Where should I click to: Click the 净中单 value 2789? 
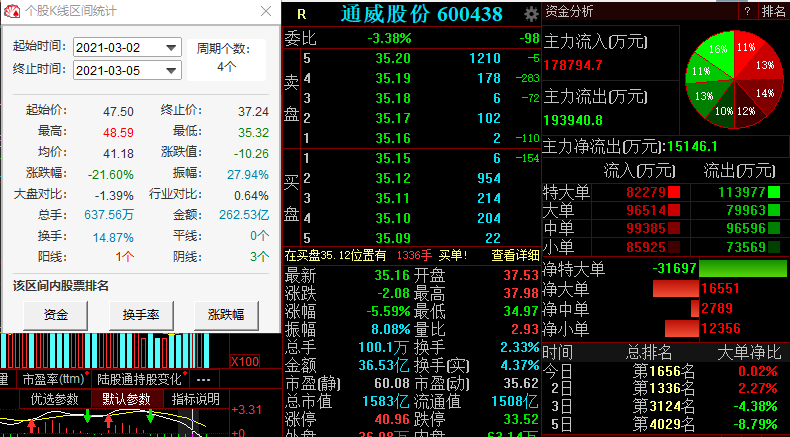pos(717,308)
